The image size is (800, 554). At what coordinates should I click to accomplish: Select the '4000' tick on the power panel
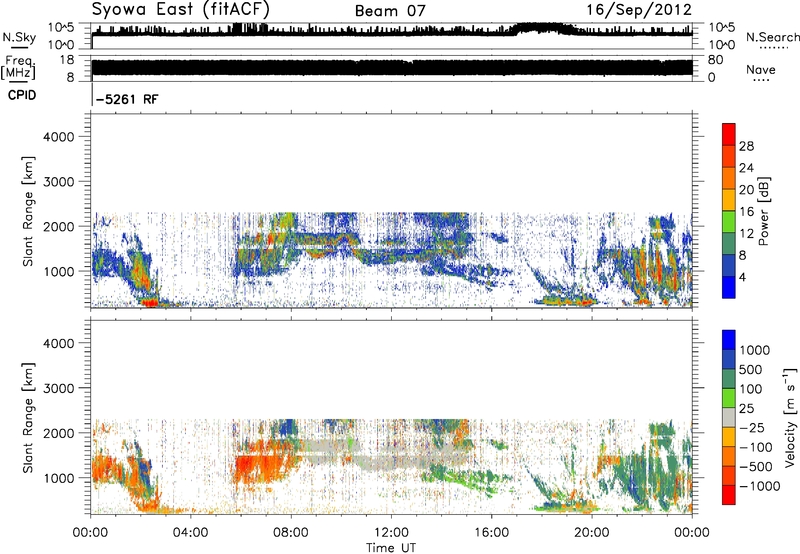click(59, 137)
